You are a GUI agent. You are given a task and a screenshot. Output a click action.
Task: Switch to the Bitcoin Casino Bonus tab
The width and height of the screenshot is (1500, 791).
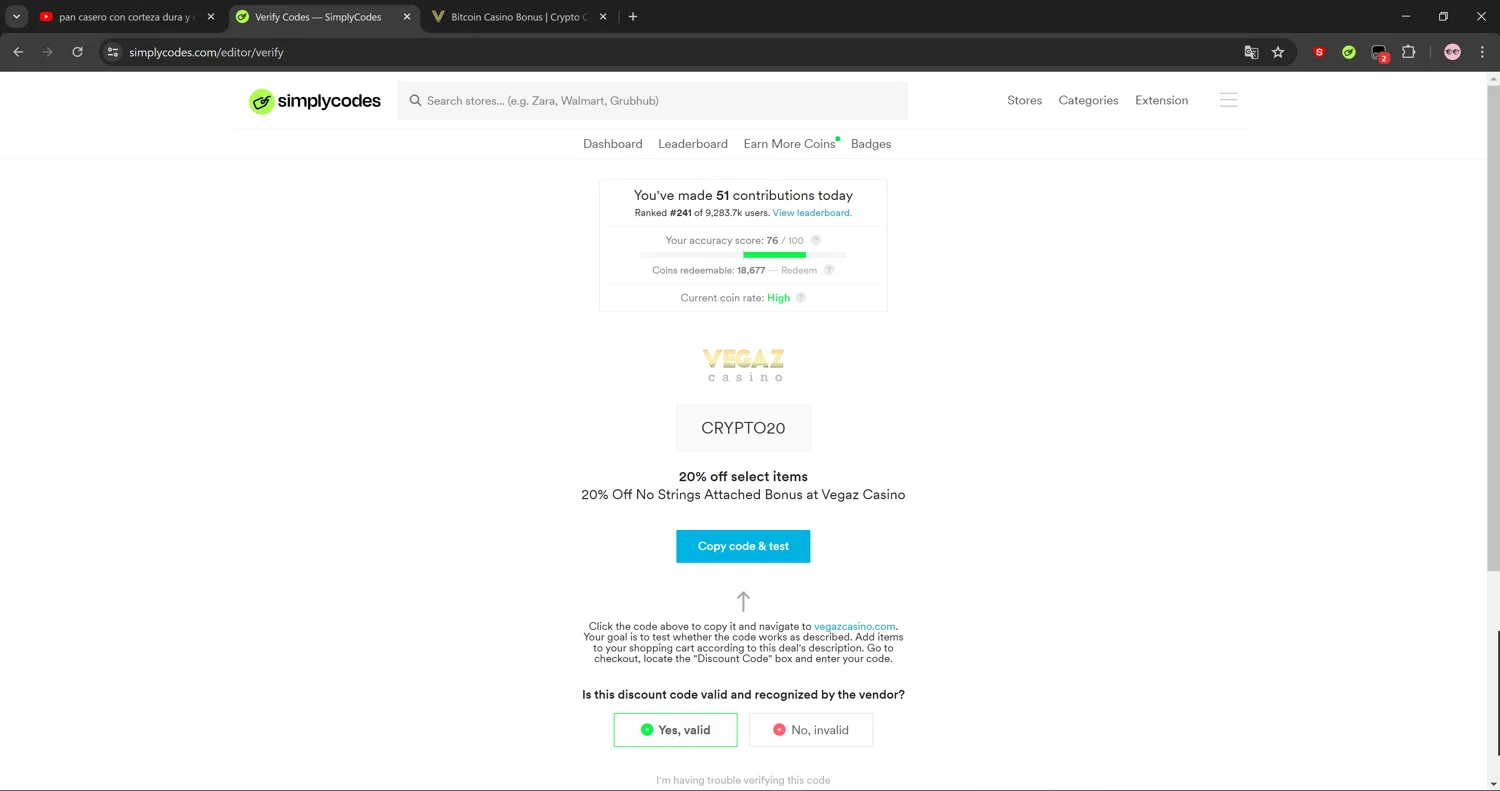(518, 17)
